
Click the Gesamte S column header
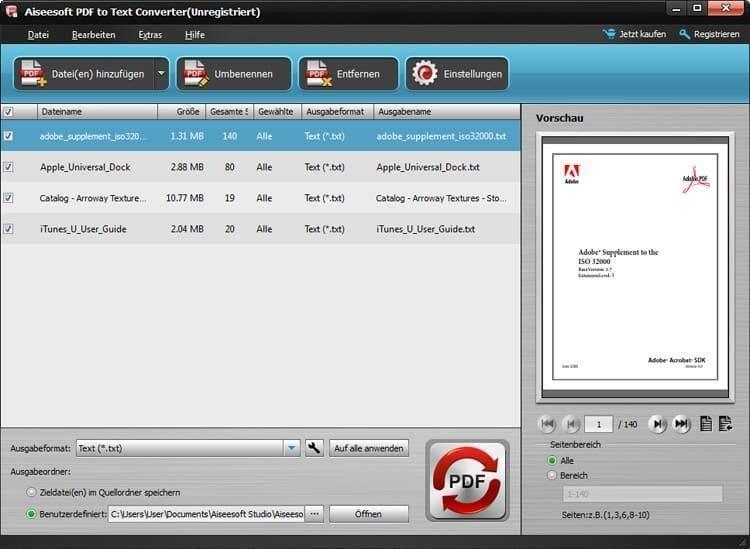[230, 112]
